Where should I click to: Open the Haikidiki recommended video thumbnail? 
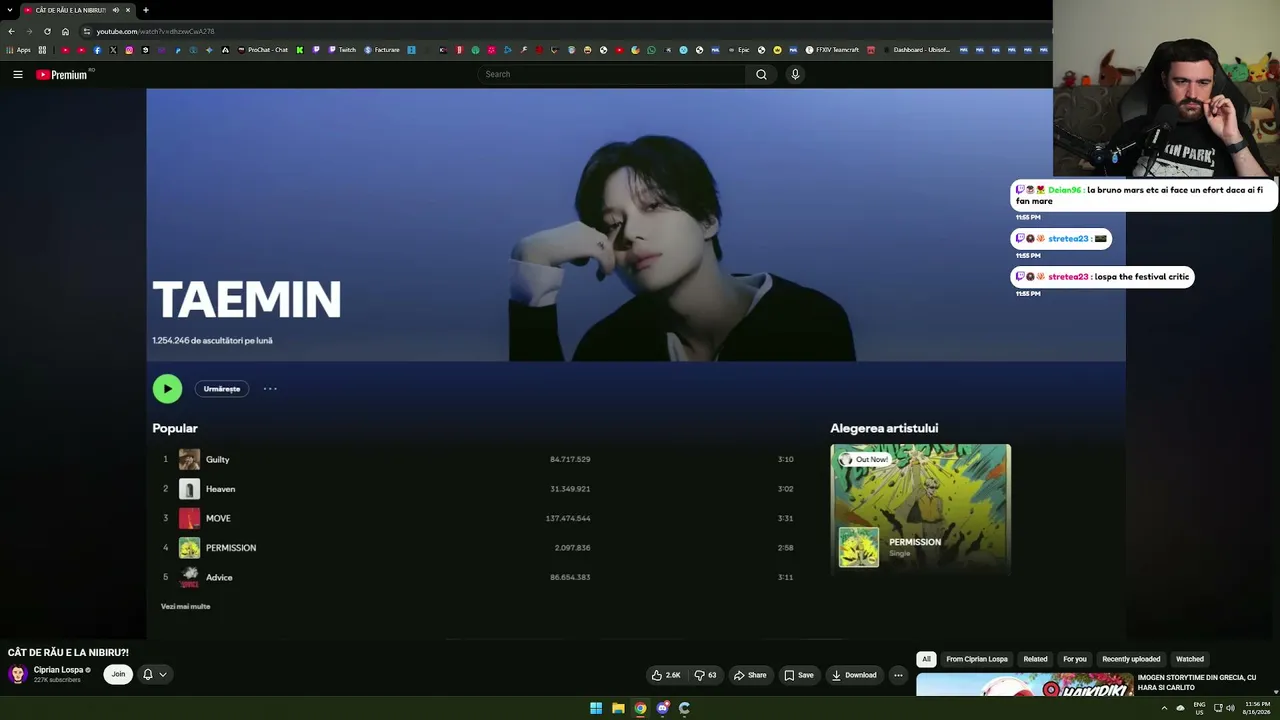click(1024, 685)
